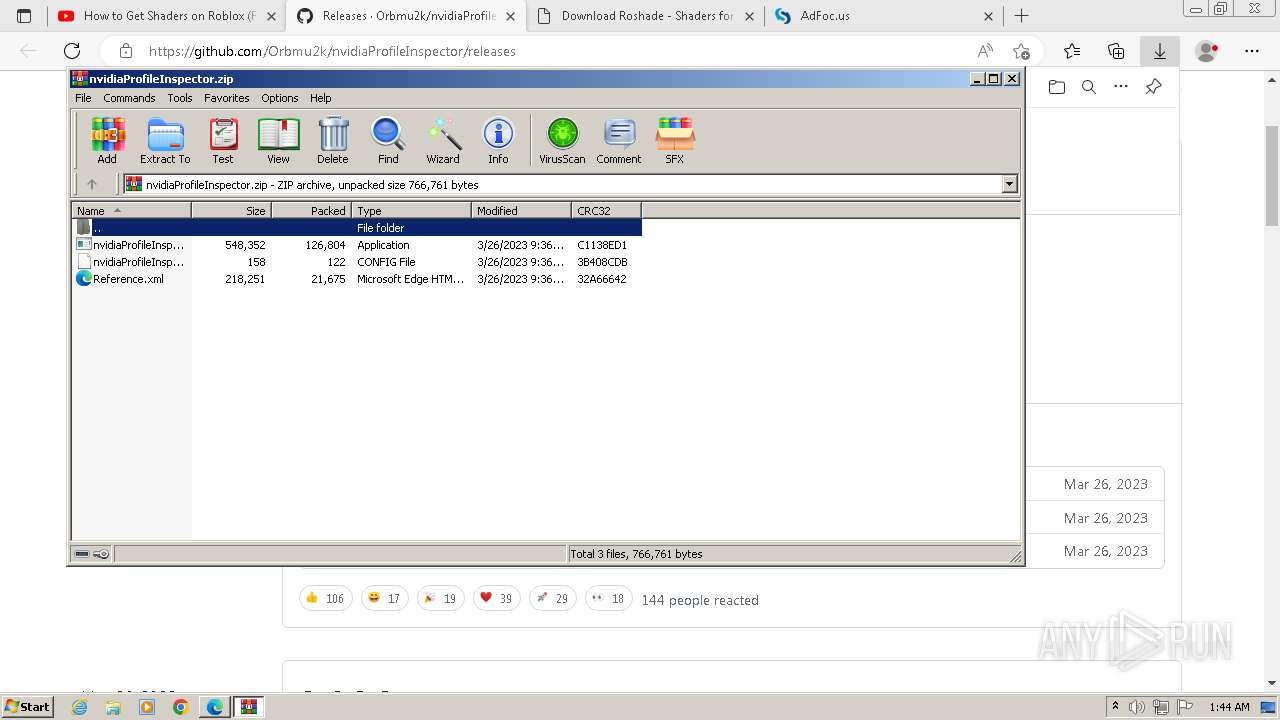
Task: Open Edge tab actions menu
Action: pos(24,16)
